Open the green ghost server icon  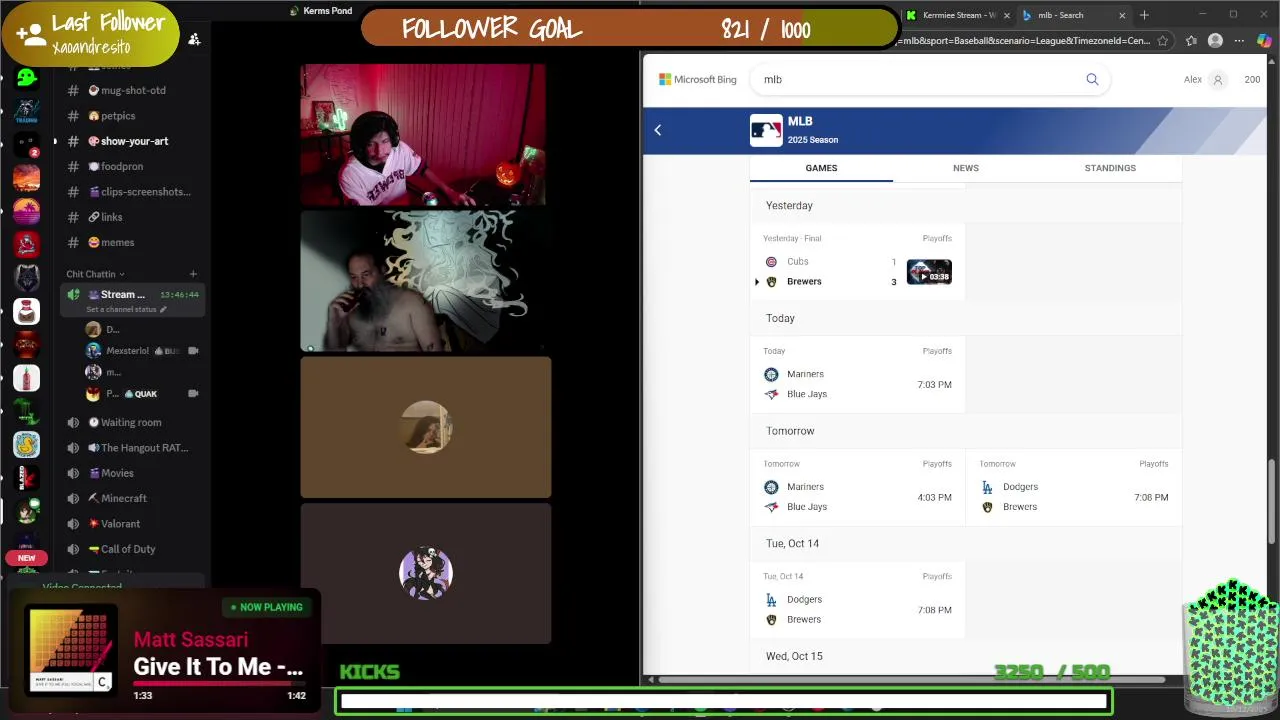(27, 78)
